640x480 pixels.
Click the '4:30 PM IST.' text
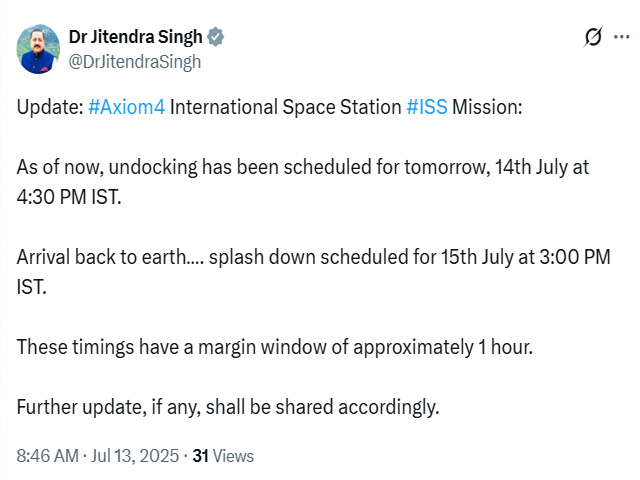pyautogui.click(x=69, y=197)
